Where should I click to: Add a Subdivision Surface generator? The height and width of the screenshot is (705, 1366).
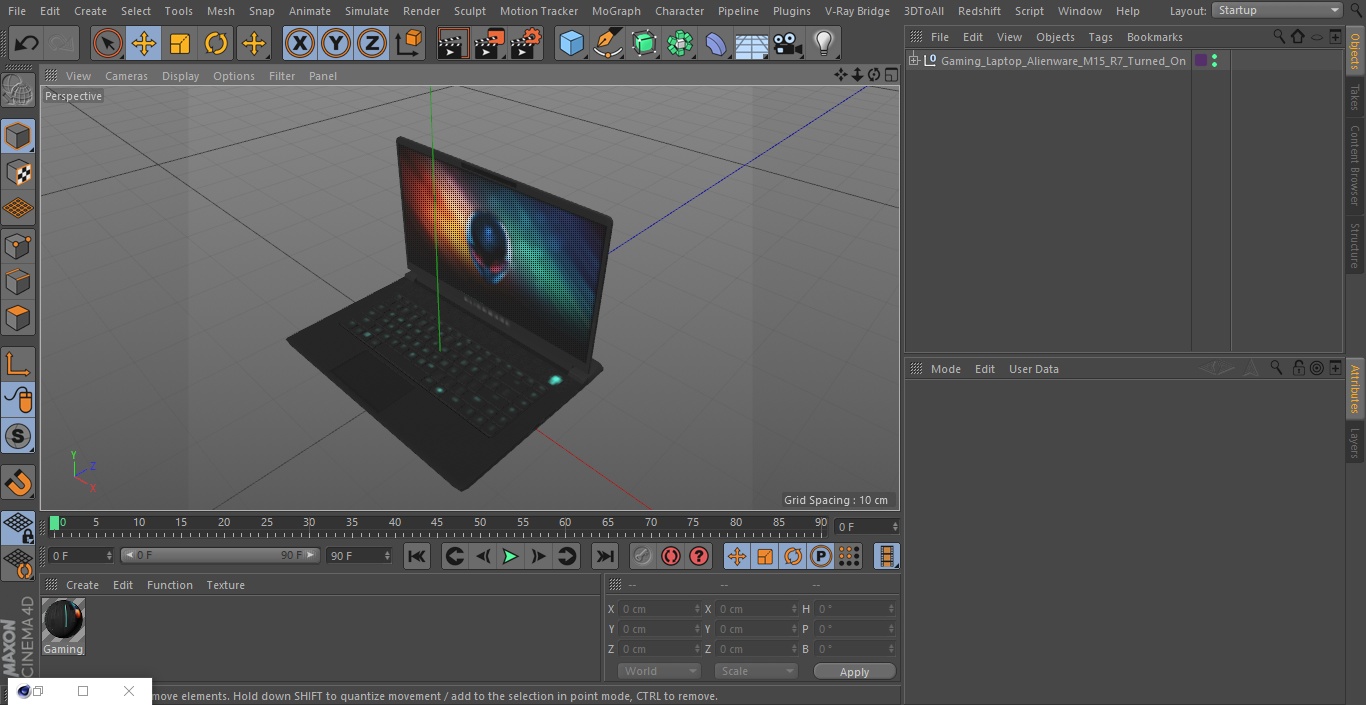tap(644, 43)
